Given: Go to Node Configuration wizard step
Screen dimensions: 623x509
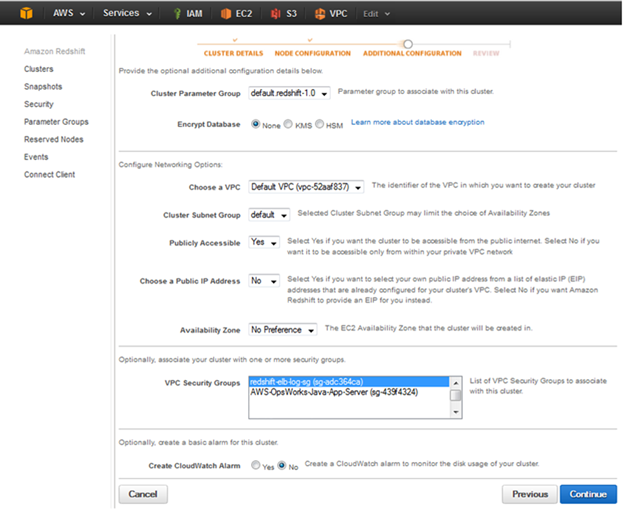Looking at the screenshot, I should tap(313, 53).
